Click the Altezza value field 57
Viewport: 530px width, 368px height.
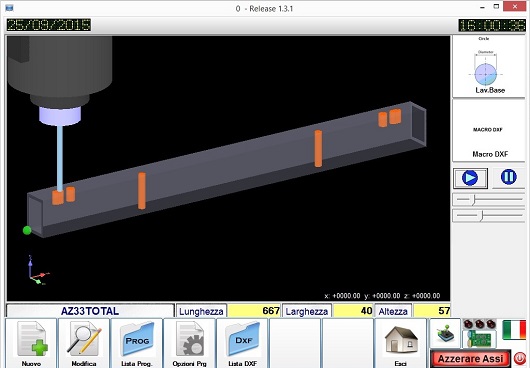pyautogui.click(x=432, y=311)
